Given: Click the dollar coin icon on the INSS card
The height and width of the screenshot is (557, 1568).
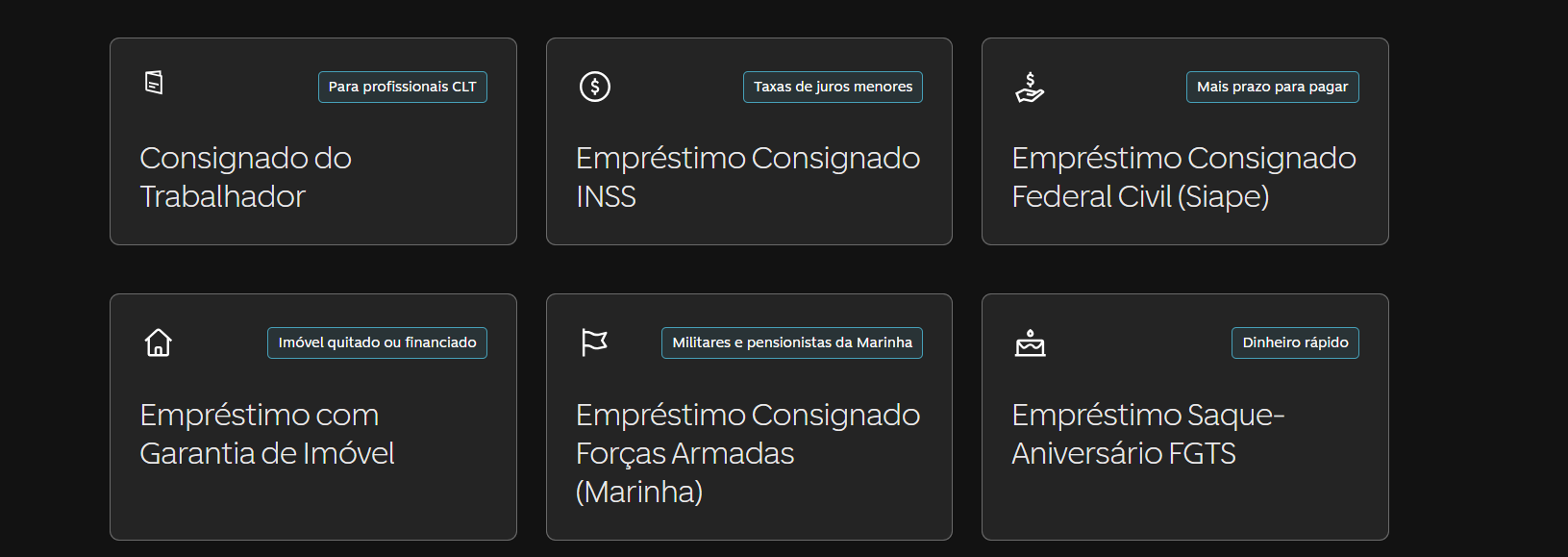Looking at the screenshot, I should click(595, 87).
